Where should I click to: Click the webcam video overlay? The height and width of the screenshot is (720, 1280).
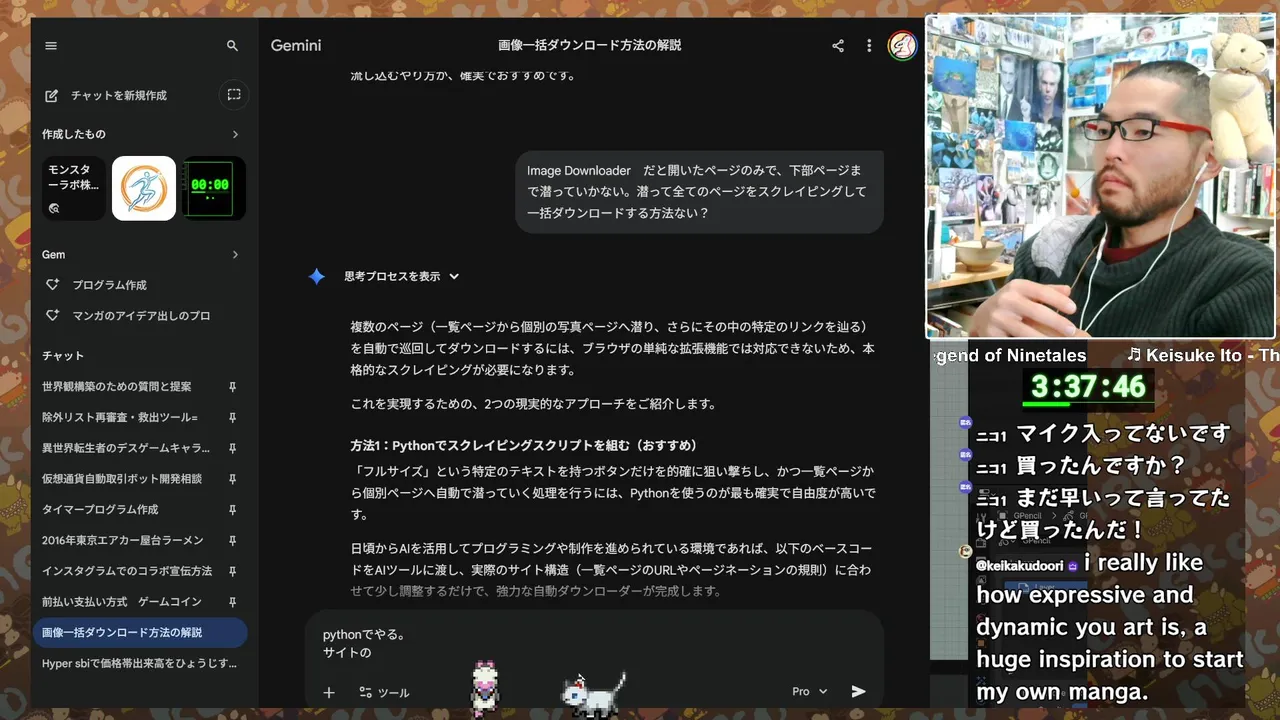pos(1101,176)
